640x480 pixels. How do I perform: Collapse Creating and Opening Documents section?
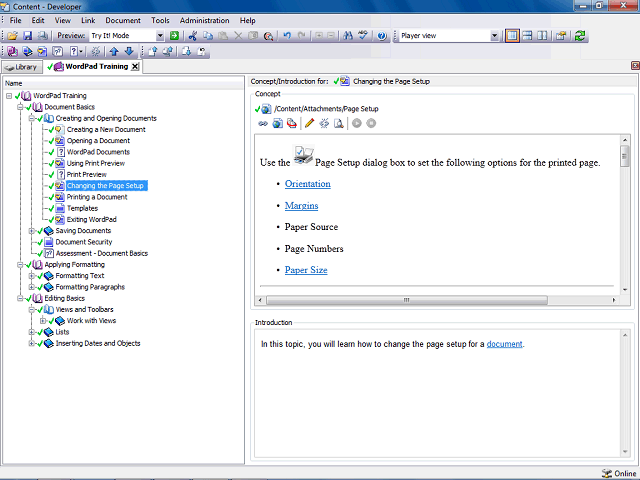pyautogui.click(x=31, y=118)
